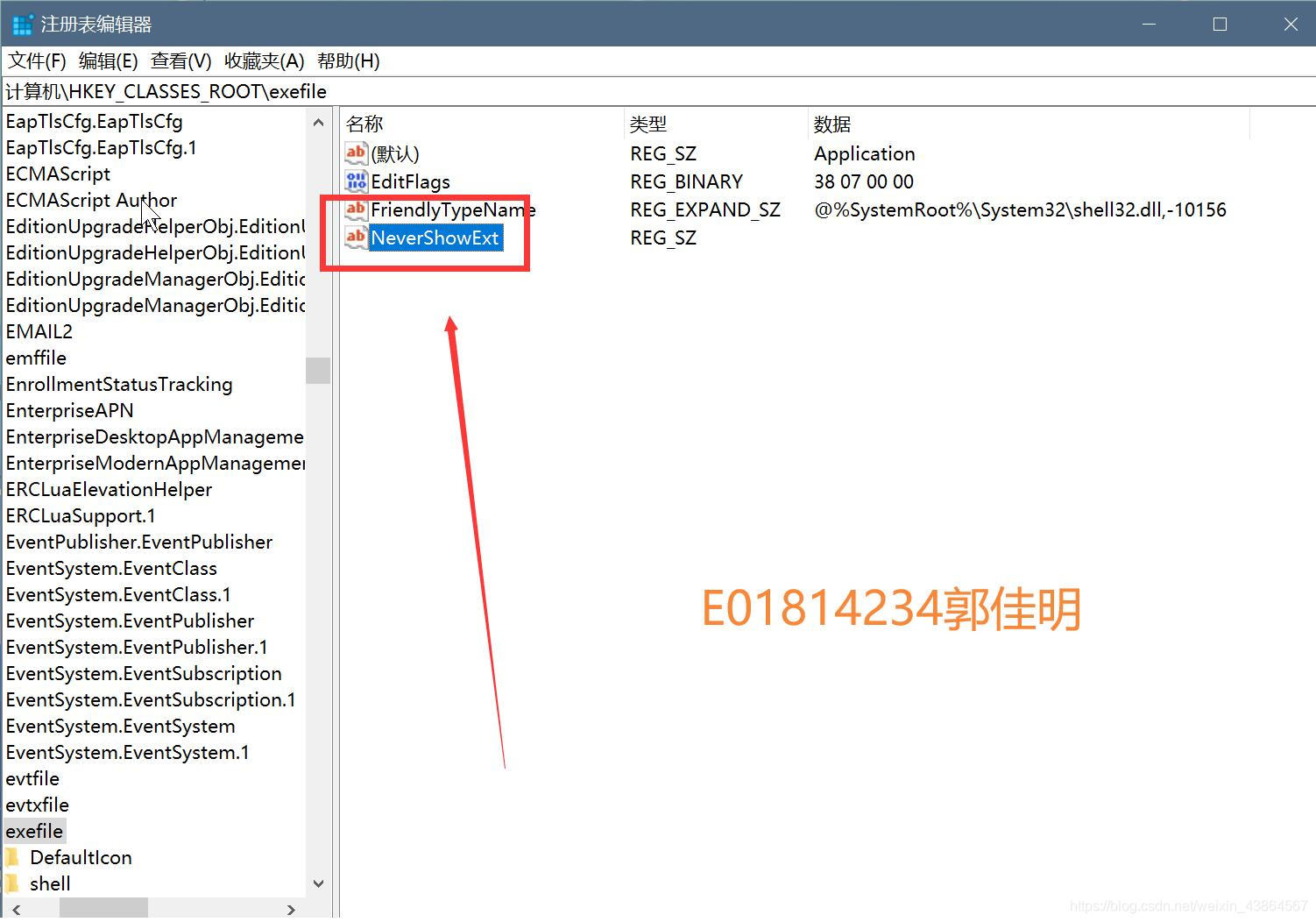Select the EventSystem.EventClass key

click(111, 568)
